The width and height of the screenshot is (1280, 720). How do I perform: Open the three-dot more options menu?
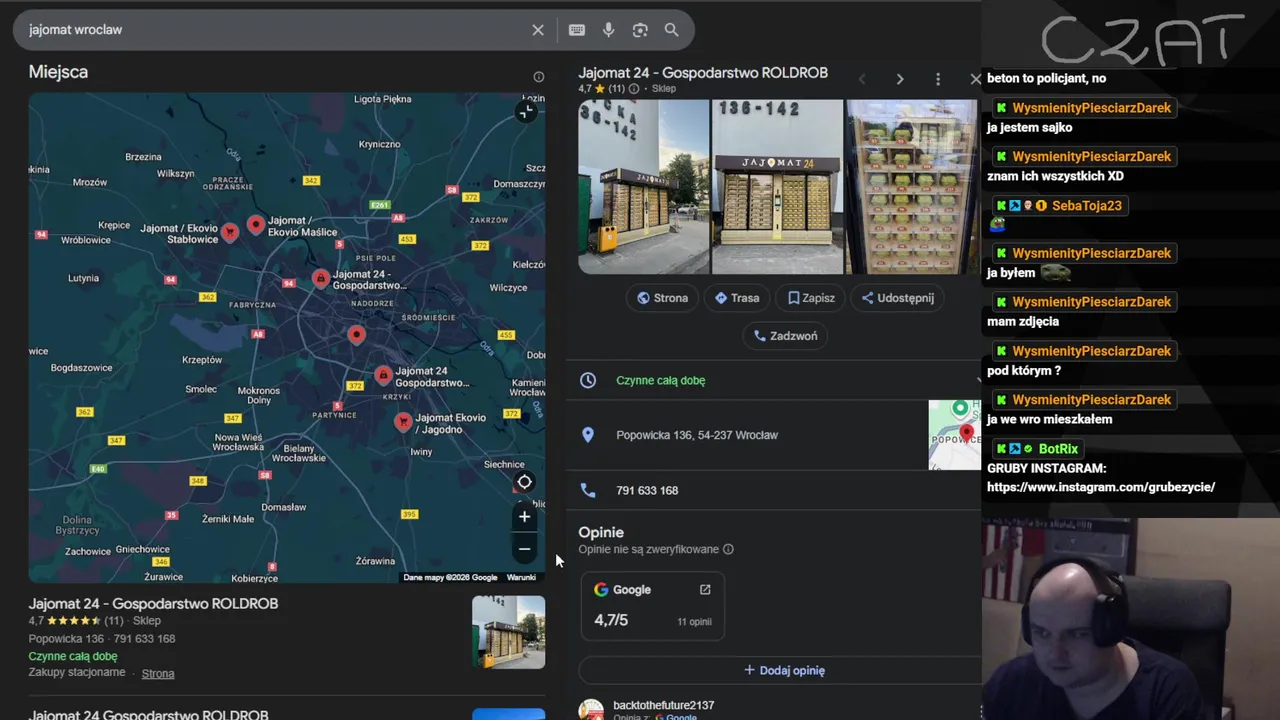pyautogui.click(x=938, y=79)
